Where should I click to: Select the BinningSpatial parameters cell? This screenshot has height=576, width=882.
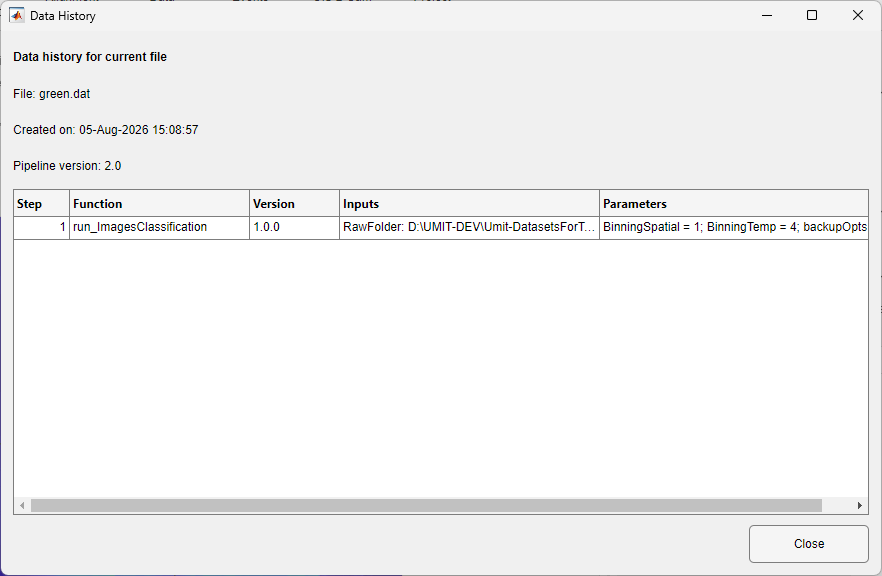tap(734, 227)
